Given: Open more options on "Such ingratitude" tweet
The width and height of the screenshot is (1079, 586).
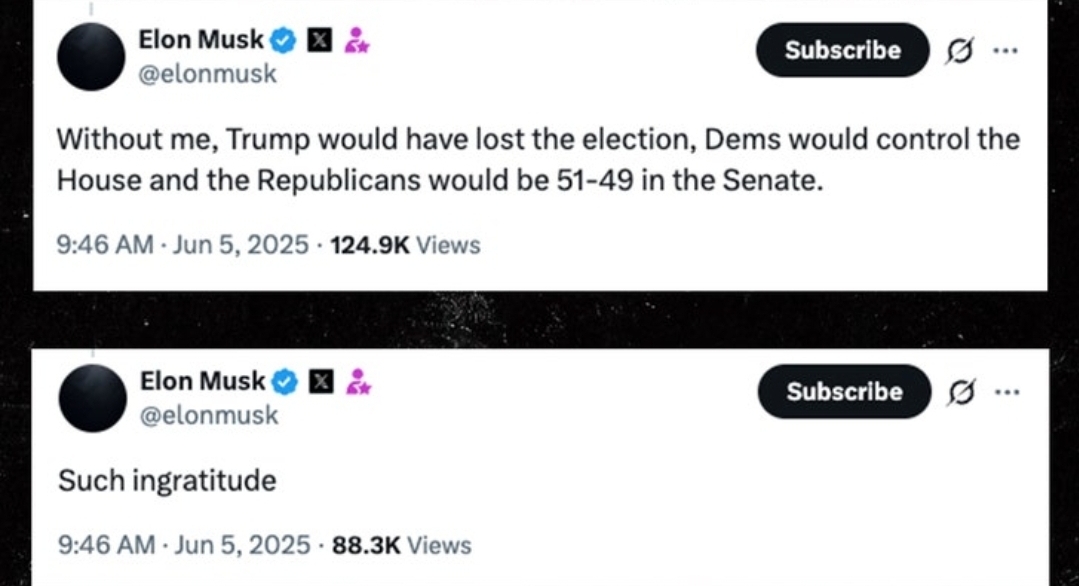Looking at the screenshot, I should [1005, 393].
